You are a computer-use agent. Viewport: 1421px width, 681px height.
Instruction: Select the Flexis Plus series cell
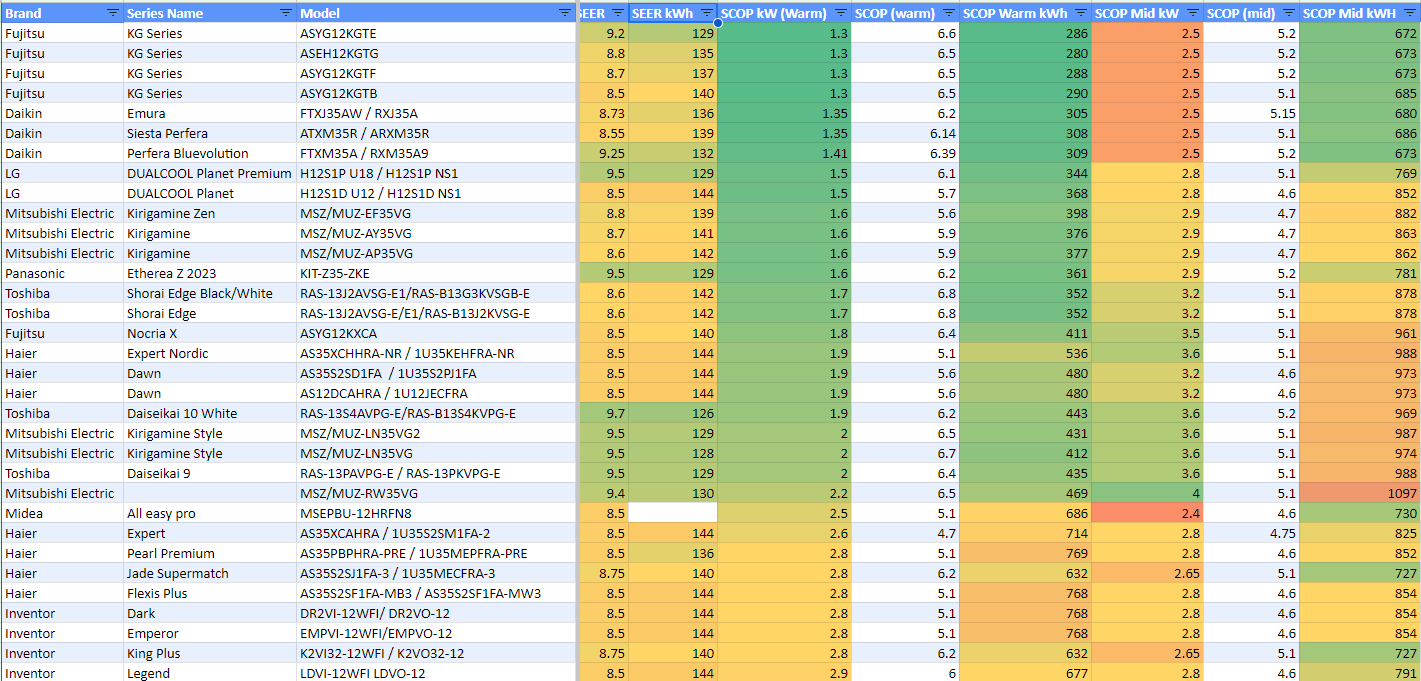coord(210,593)
